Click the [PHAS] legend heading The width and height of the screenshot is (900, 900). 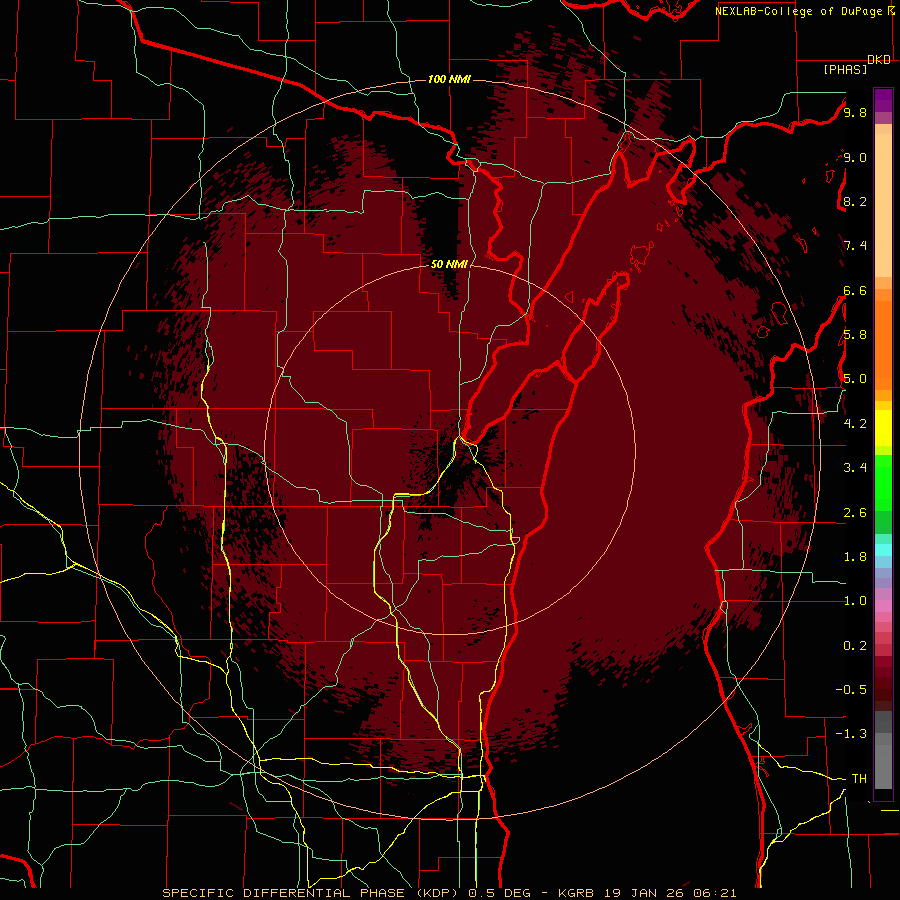click(x=845, y=70)
